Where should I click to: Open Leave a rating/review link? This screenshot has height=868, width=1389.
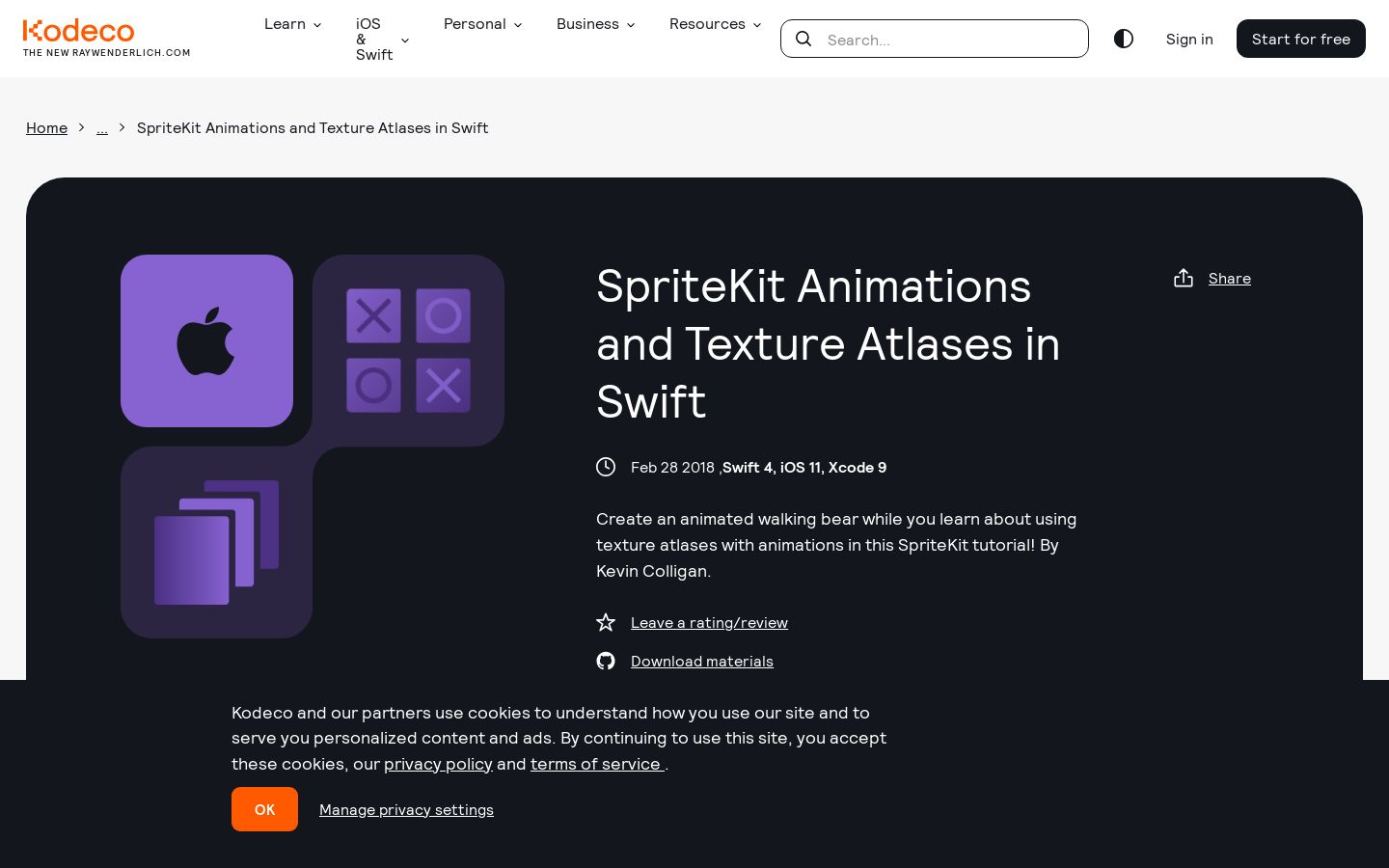click(709, 622)
